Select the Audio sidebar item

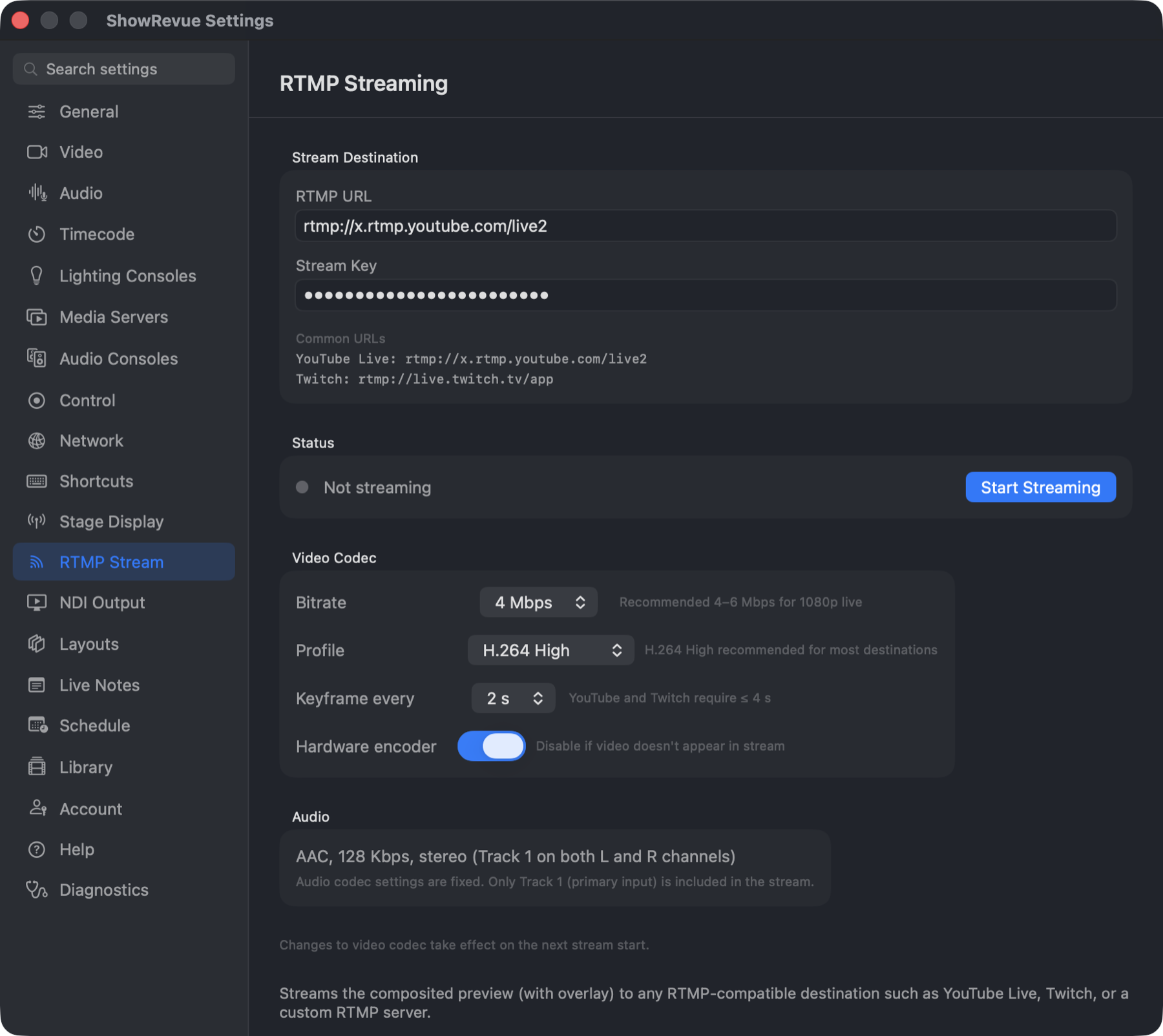[x=123, y=193]
